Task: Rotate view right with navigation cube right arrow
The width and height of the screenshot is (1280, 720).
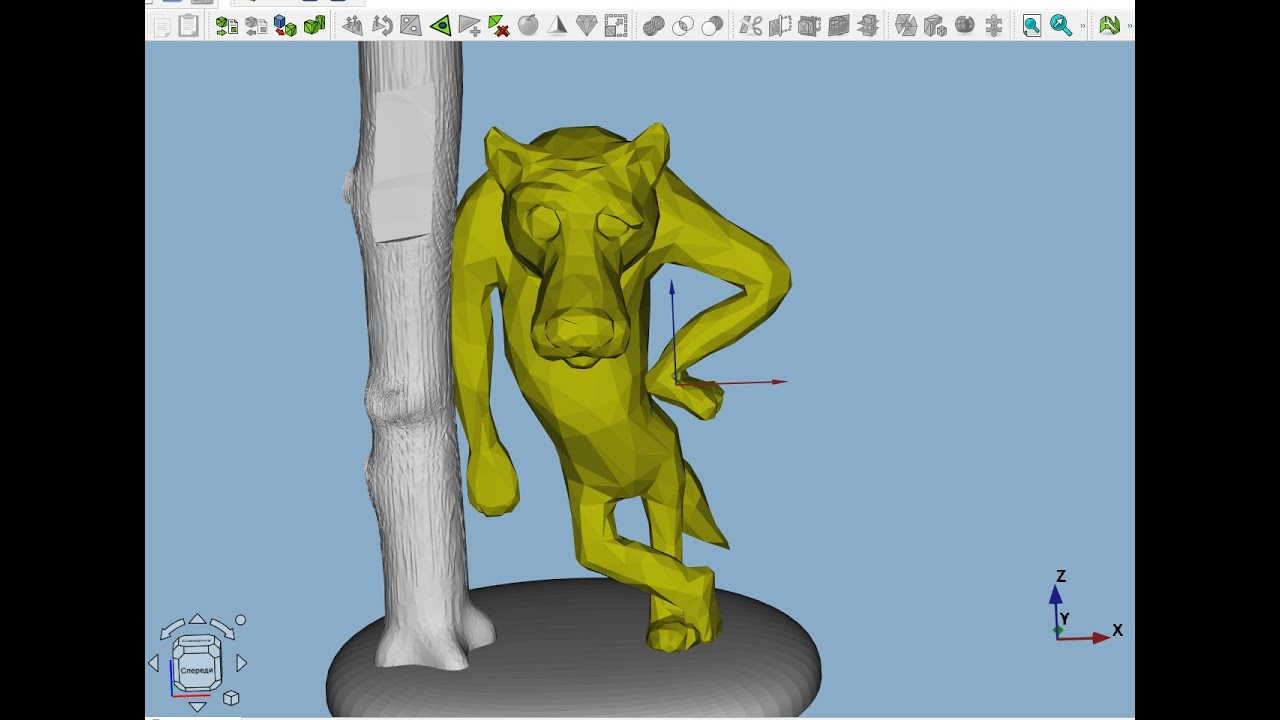Action: pos(241,663)
